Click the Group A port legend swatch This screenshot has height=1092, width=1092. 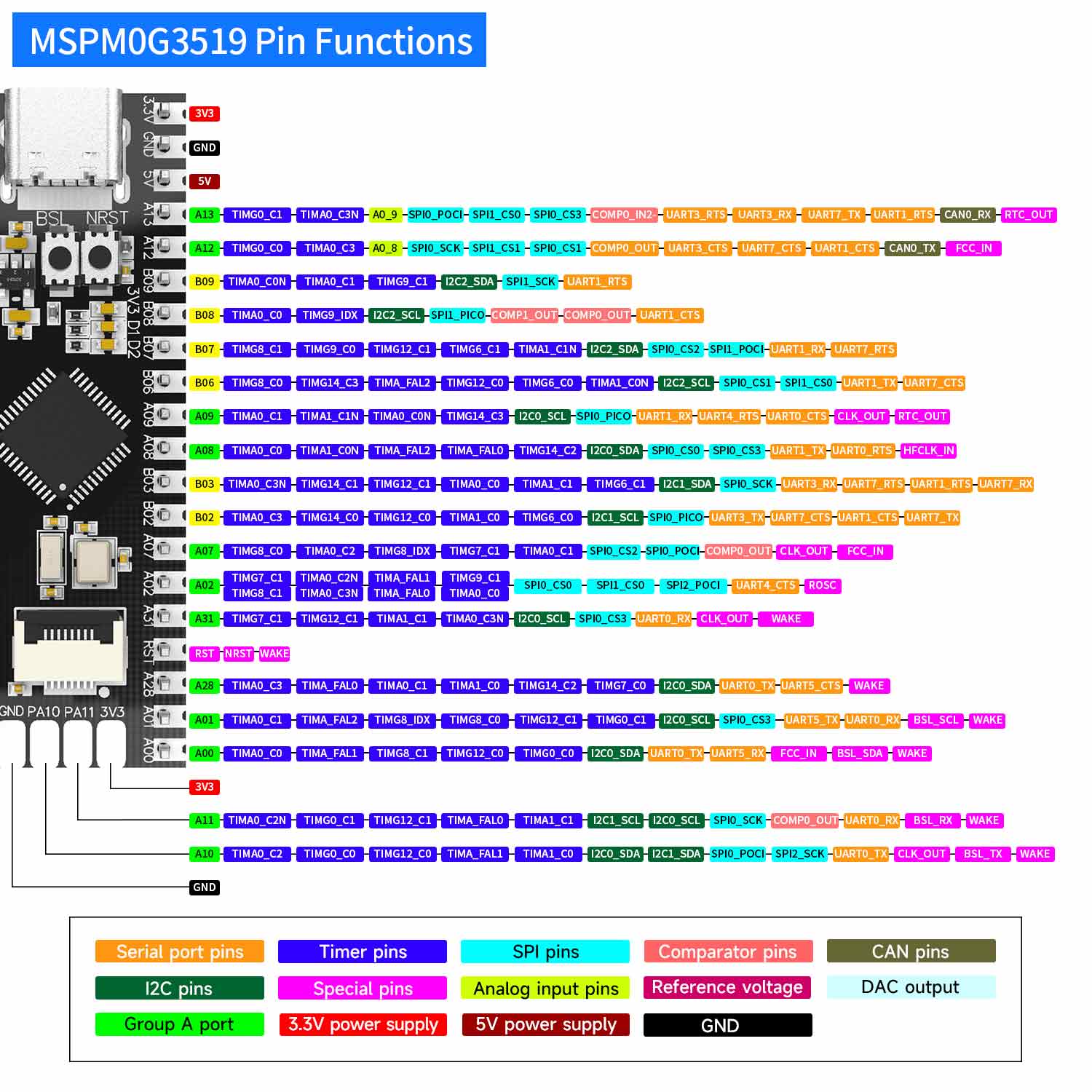click(x=180, y=1024)
